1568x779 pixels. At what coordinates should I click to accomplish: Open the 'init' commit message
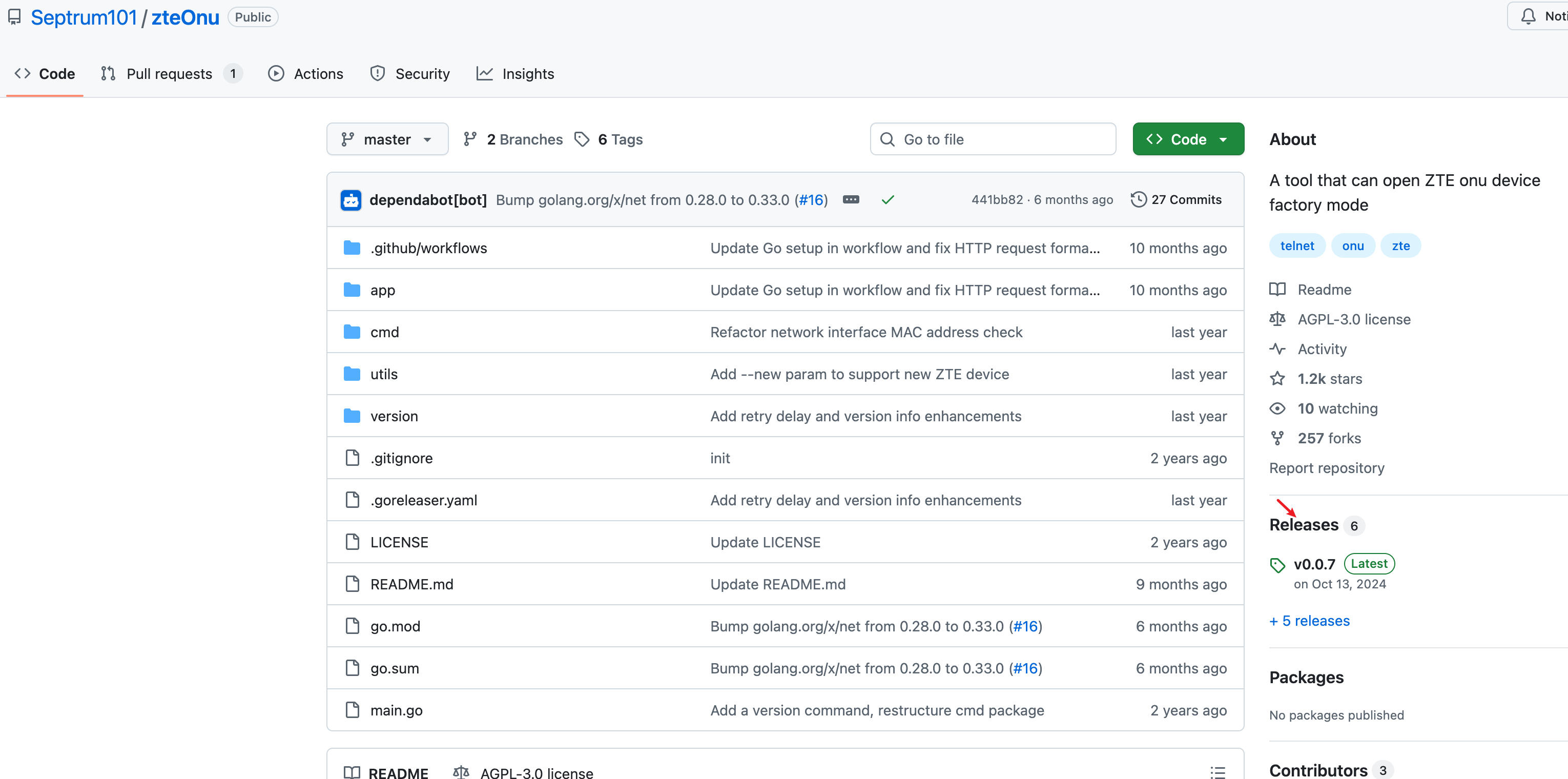click(719, 458)
